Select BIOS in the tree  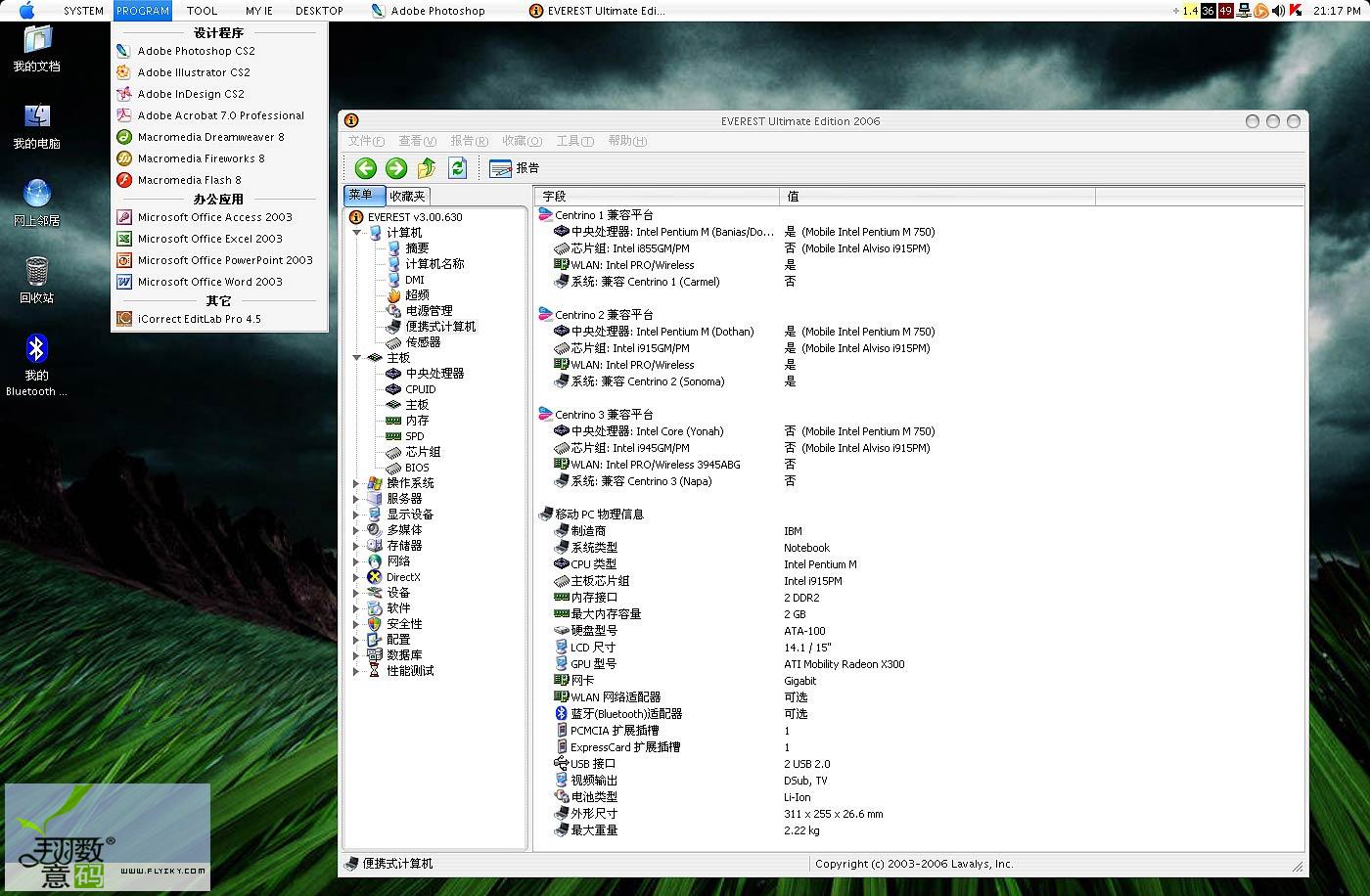click(x=418, y=468)
